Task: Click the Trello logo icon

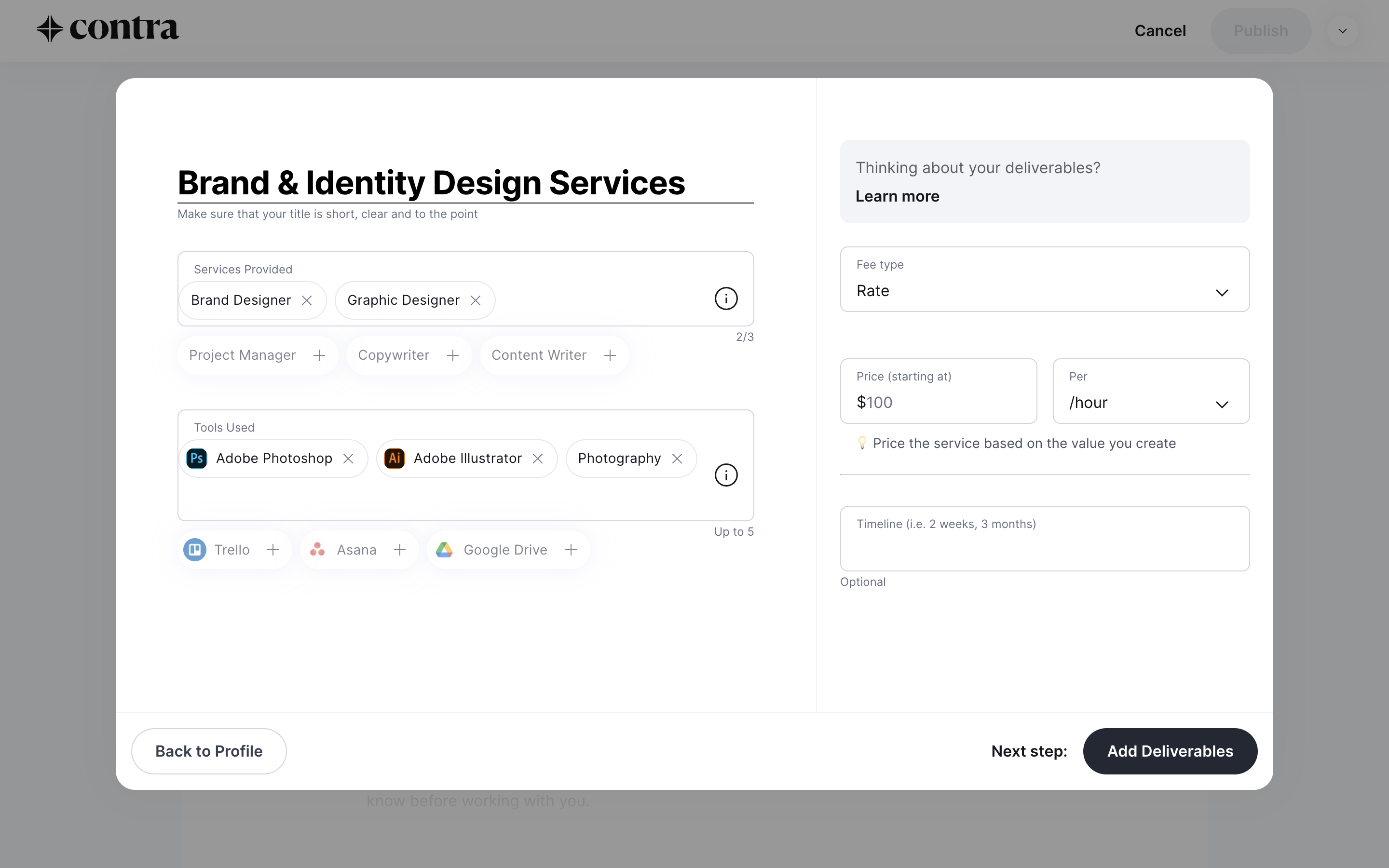Action: tap(195, 550)
